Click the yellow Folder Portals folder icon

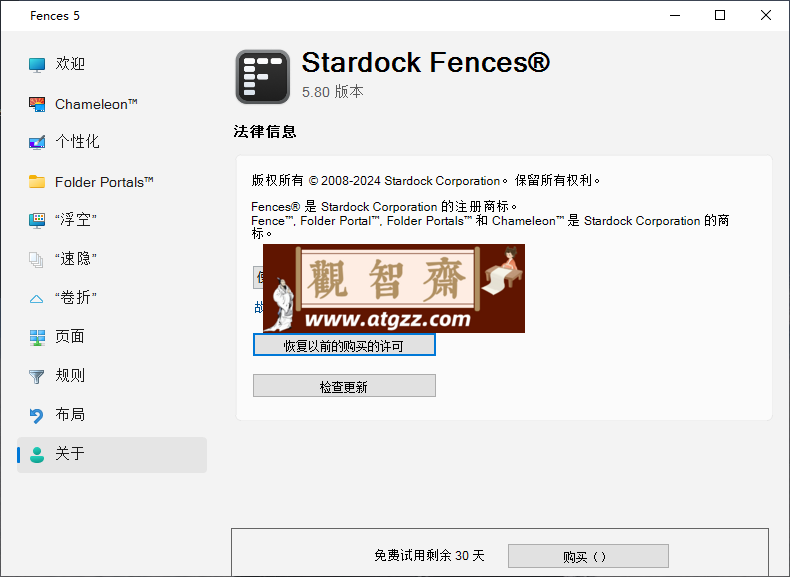coord(37,181)
